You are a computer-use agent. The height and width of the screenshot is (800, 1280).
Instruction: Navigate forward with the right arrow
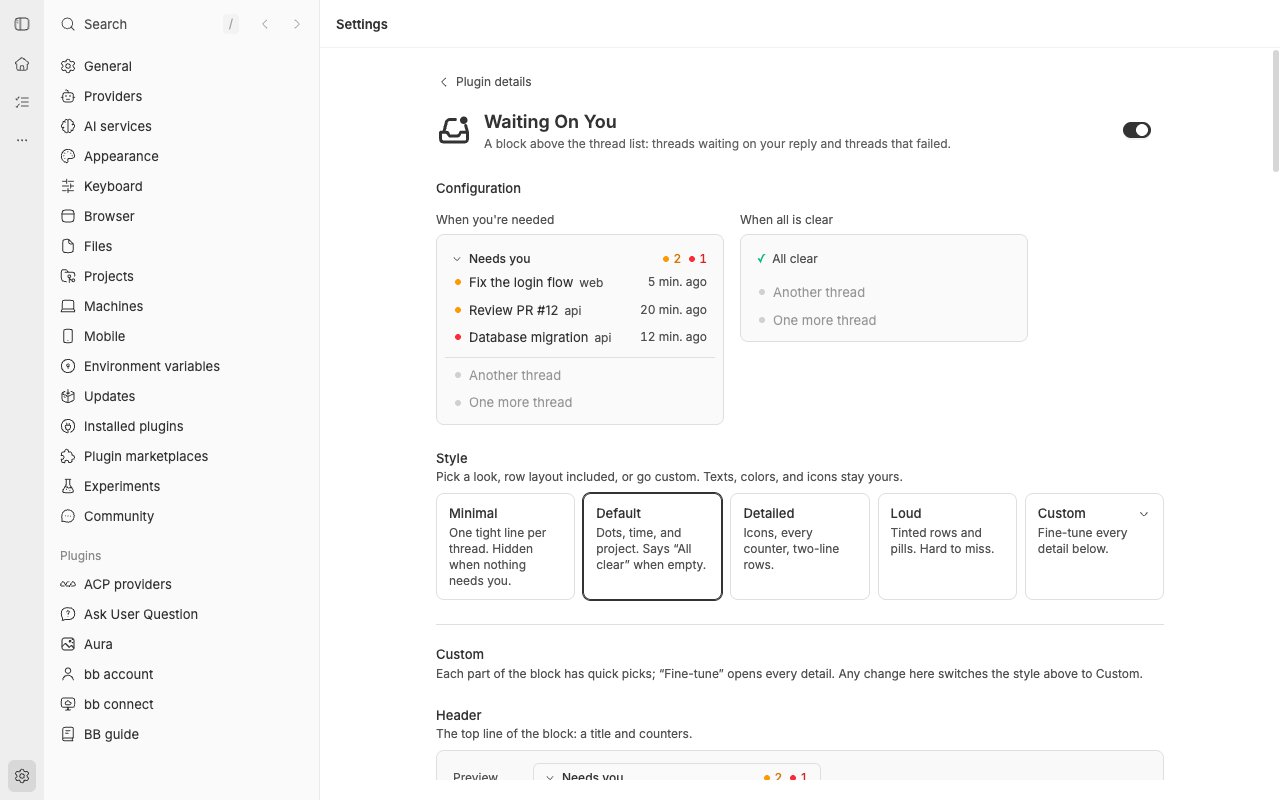pos(297,24)
